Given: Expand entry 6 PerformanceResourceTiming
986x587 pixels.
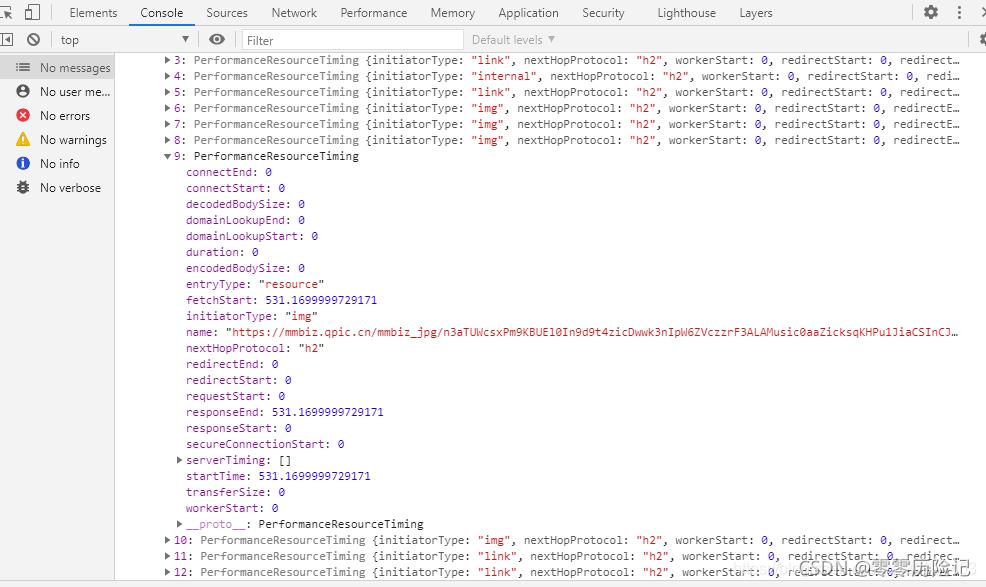Looking at the screenshot, I should point(167,108).
